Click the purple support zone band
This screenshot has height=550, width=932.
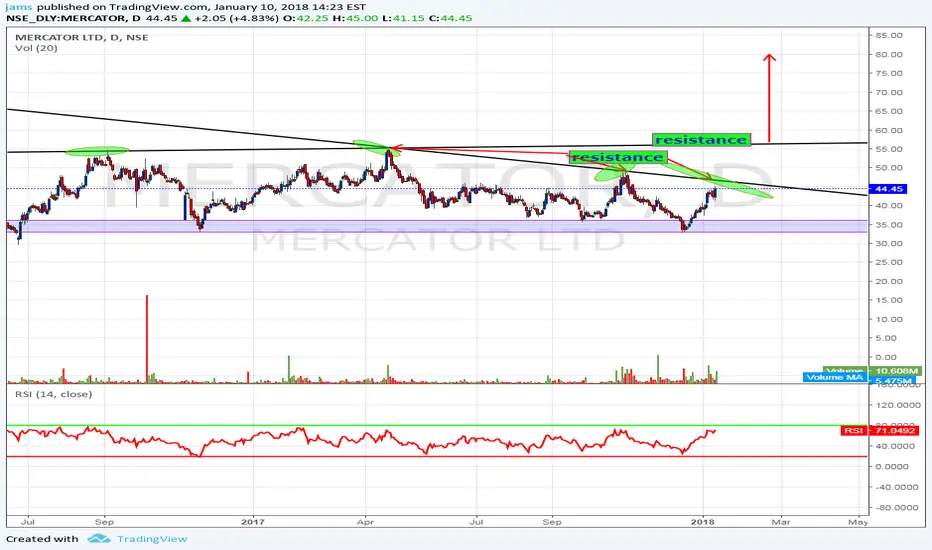click(437, 226)
